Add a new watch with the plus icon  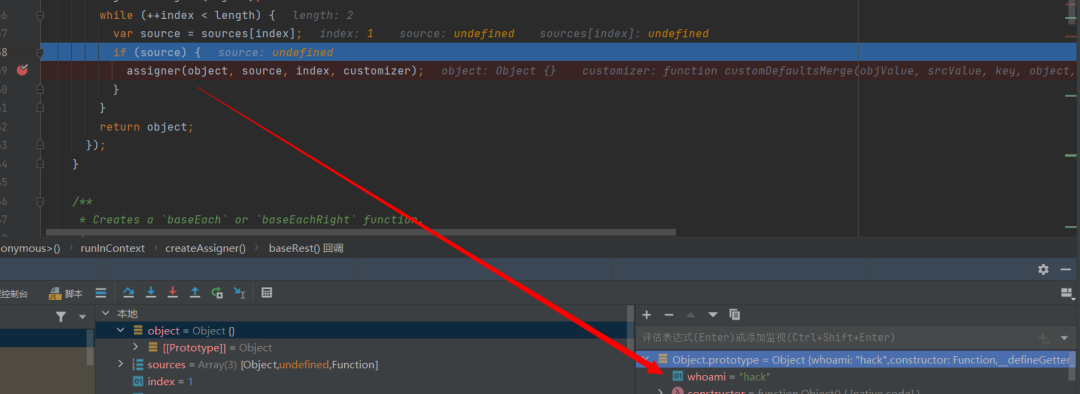coord(647,314)
